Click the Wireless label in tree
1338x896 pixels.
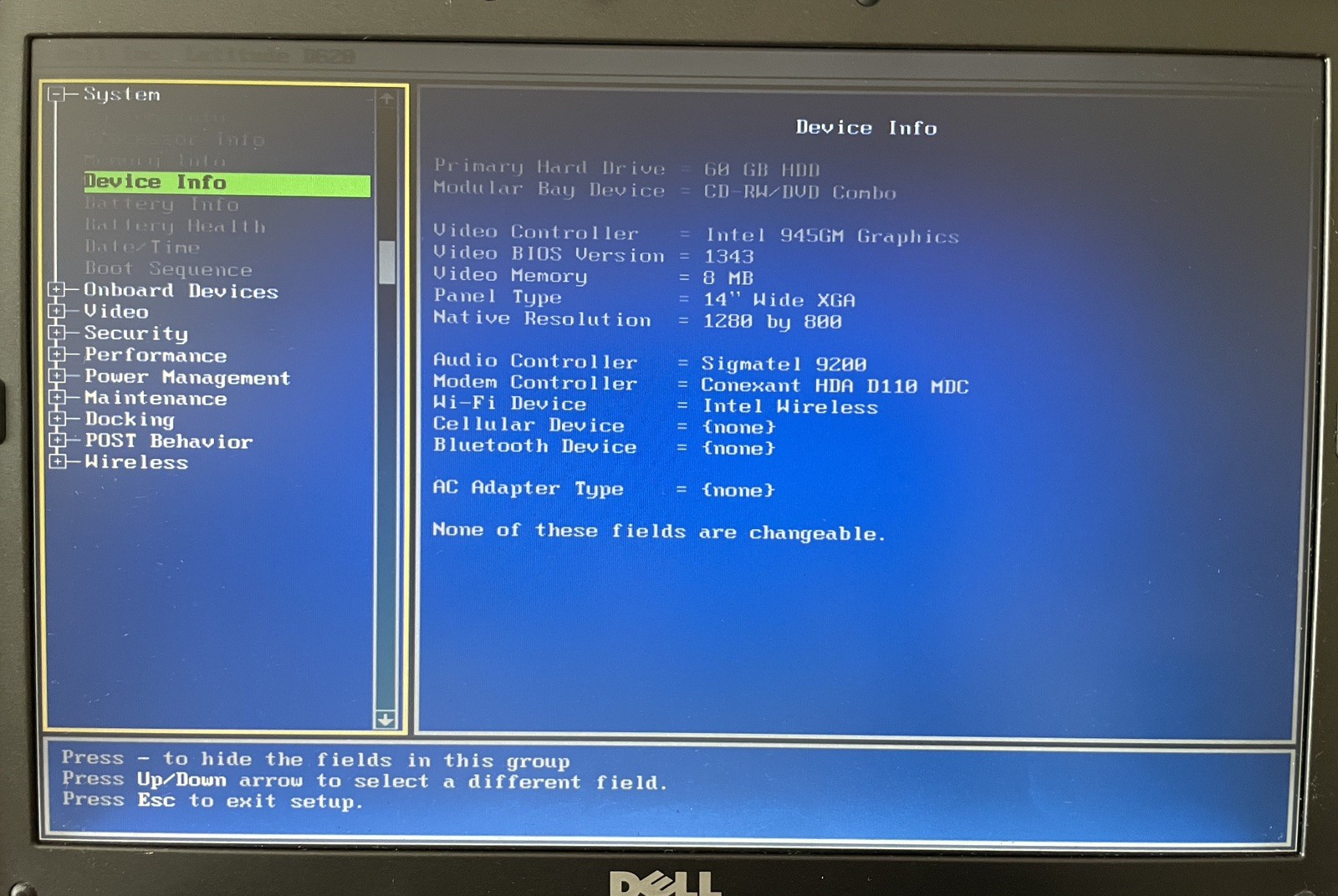click(136, 462)
